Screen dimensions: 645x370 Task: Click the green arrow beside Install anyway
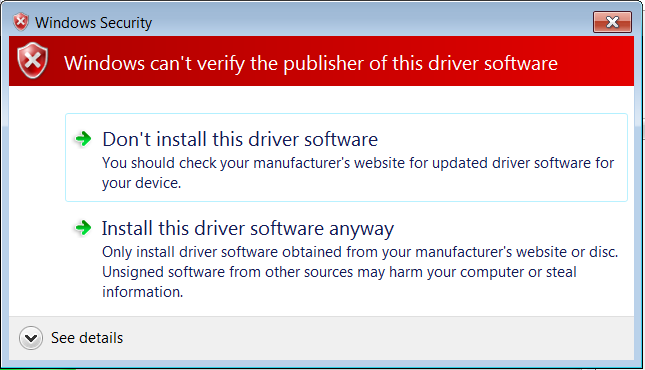[83, 228]
